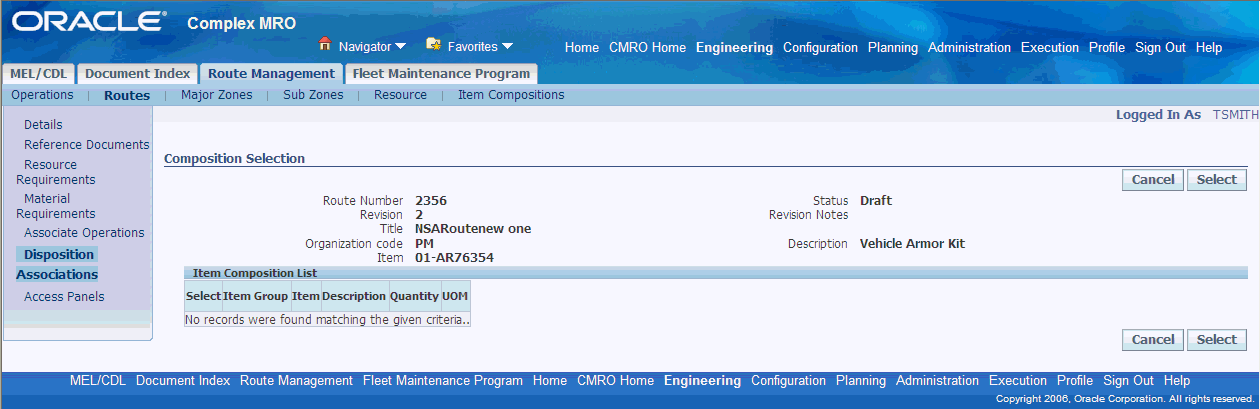Click footer Sign Out link

pyautogui.click(x=1128, y=381)
